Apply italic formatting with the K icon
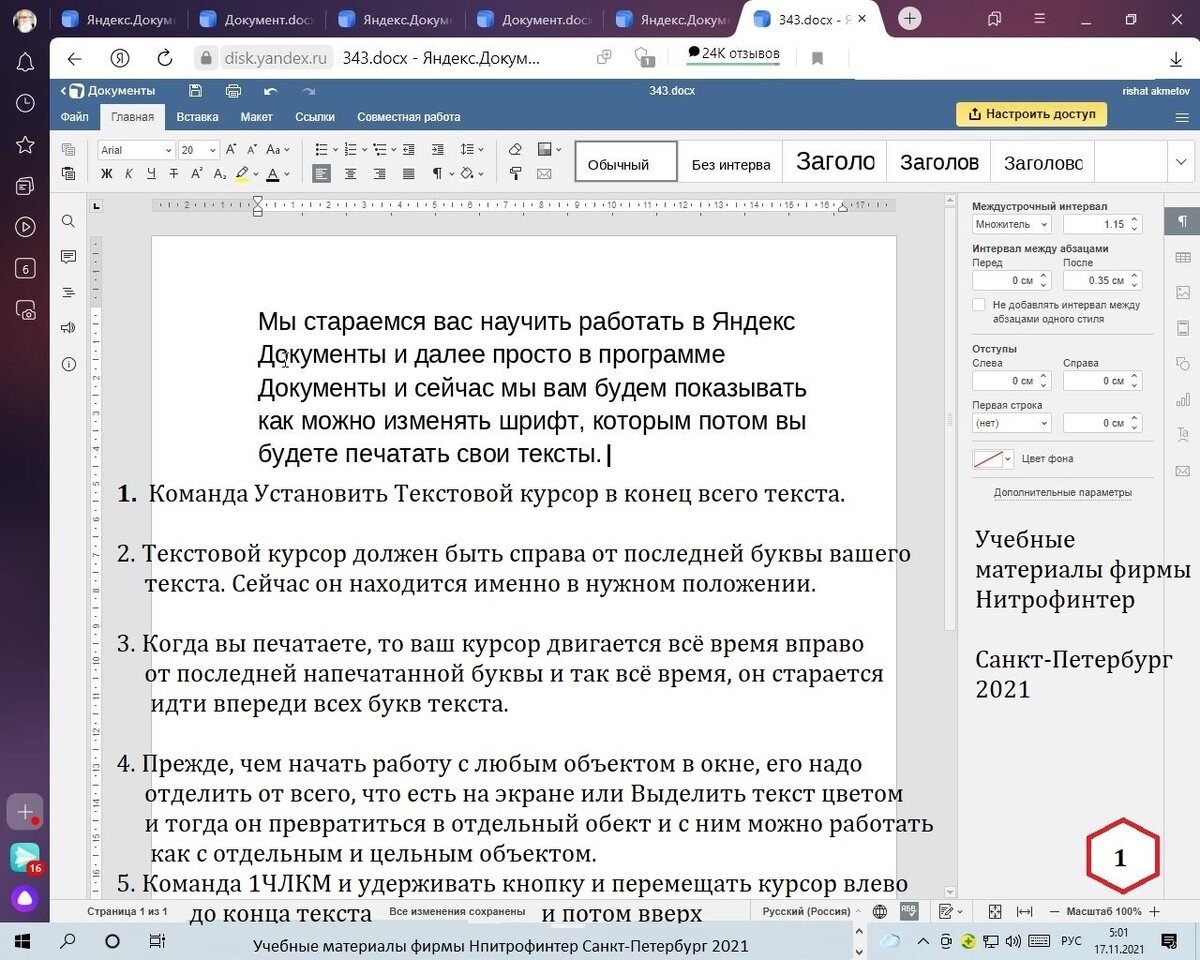The image size is (1200, 960). pos(129,174)
